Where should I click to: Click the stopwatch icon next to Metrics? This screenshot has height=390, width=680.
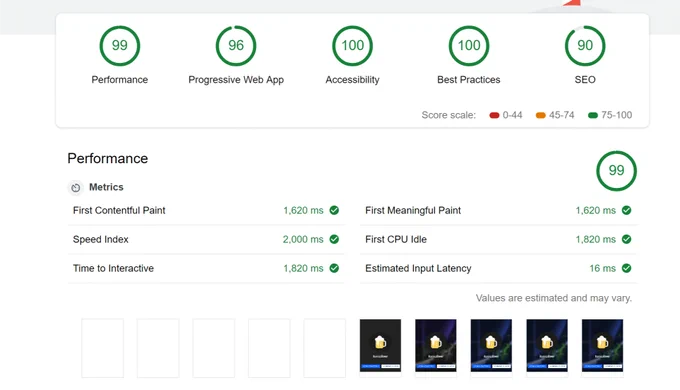tap(75, 187)
